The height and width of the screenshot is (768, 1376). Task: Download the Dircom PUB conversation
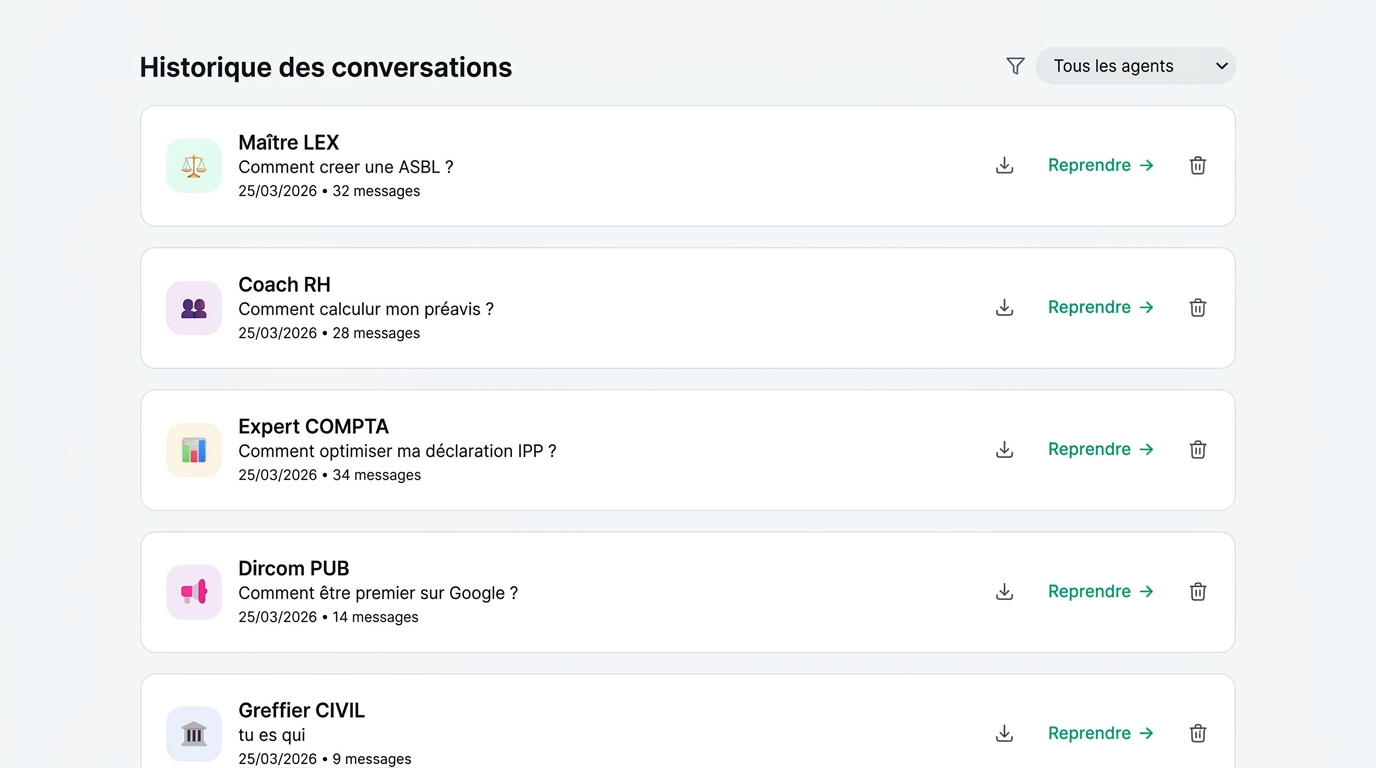(1005, 592)
